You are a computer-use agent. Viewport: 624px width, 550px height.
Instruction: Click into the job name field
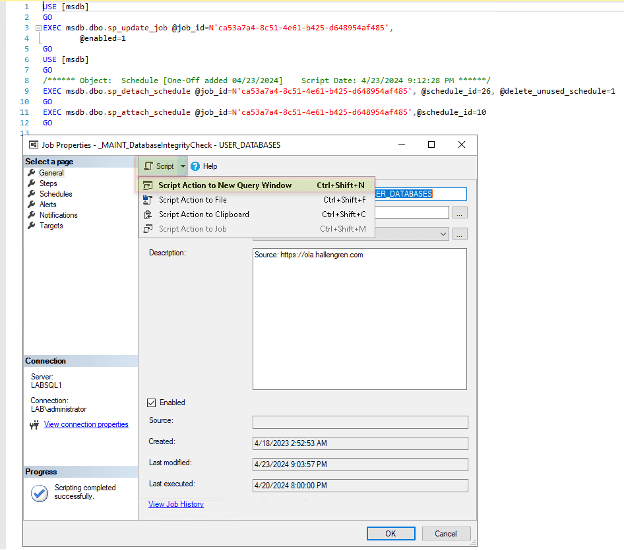420,194
